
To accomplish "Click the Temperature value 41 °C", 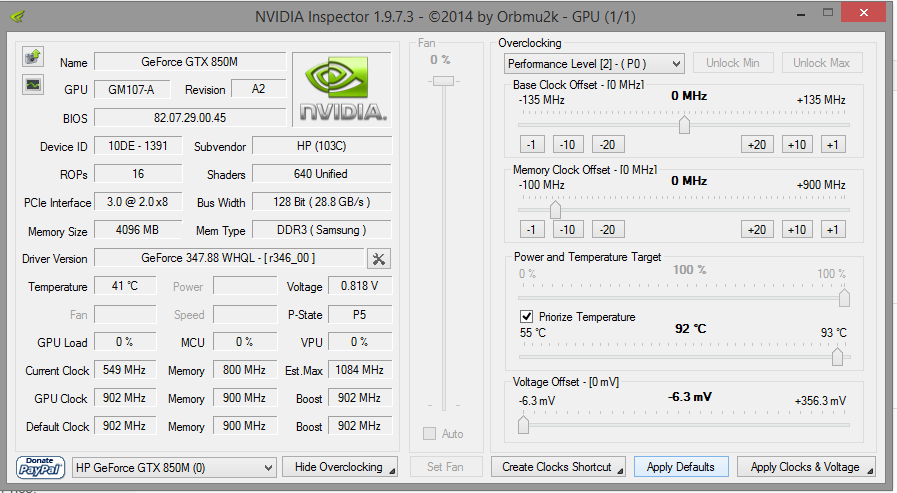I will point(125,286).
